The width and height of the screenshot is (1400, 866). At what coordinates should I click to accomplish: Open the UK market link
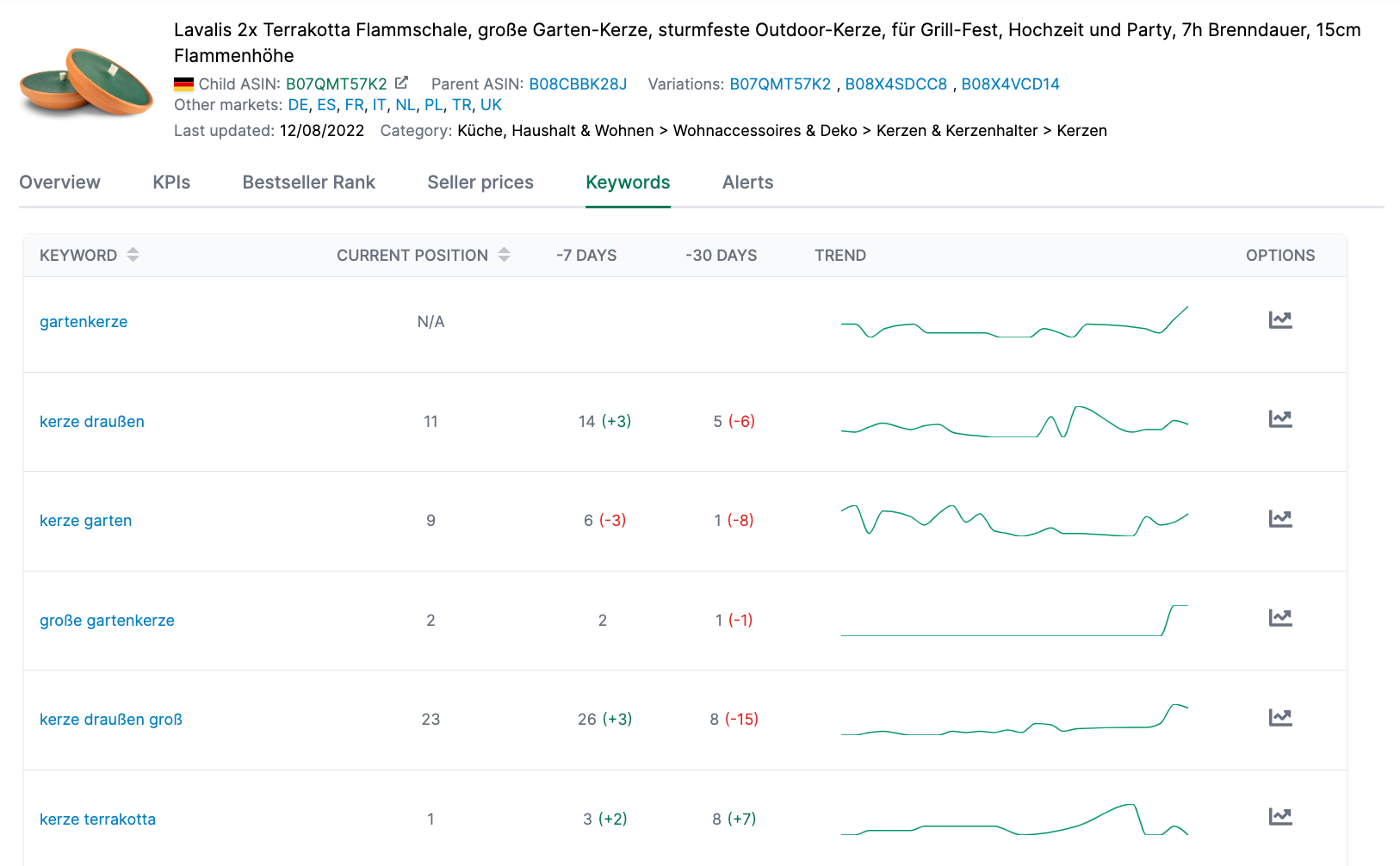coord(491,104)
